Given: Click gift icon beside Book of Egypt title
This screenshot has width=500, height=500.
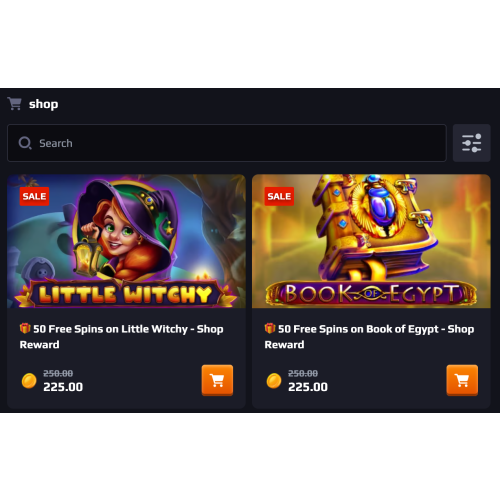Looking at the screenshot, I should pyautogui.click(x=270, y=328).
